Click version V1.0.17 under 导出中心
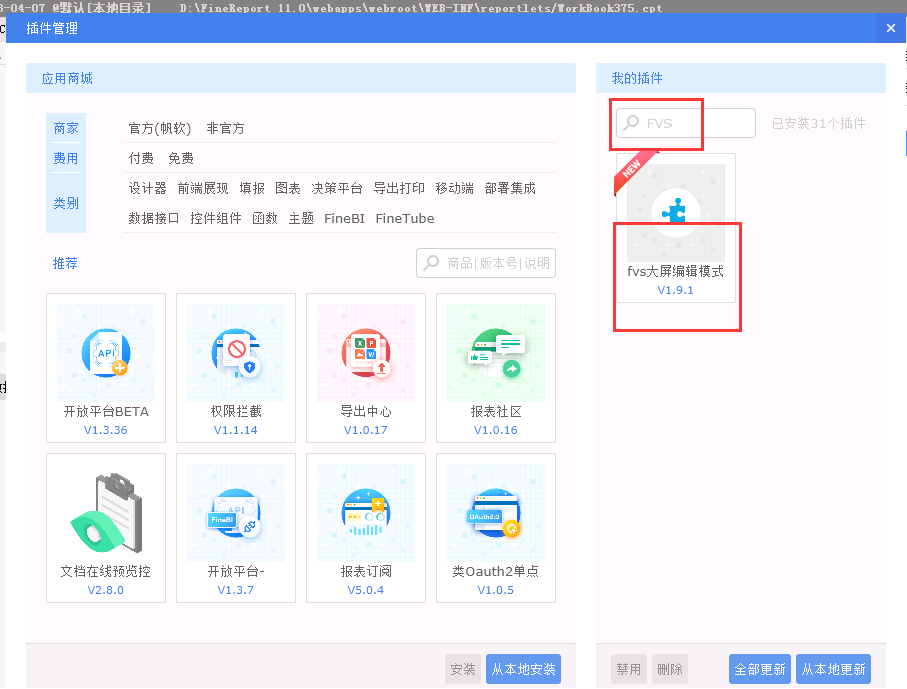Image resolution: width=907 pixels, height=689 pixels. (366, 430)
